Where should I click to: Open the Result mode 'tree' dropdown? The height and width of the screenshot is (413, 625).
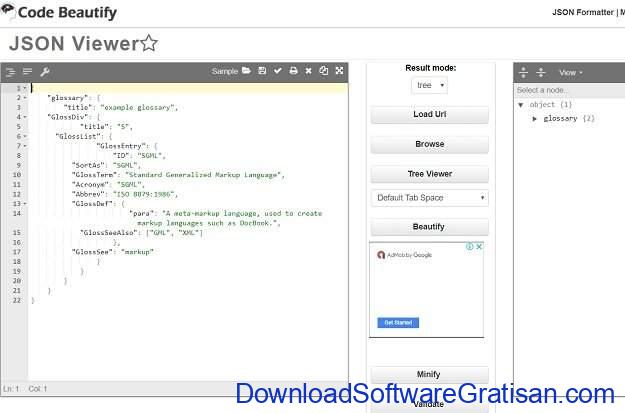[430, 85]
